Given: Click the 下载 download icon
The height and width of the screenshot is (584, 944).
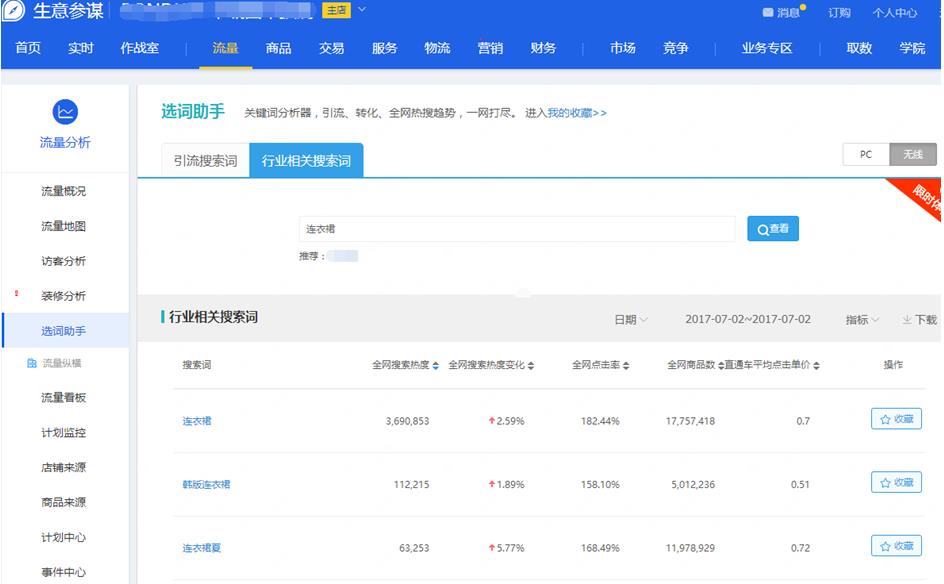Looking at the screenshot, I should coord(906,320).
